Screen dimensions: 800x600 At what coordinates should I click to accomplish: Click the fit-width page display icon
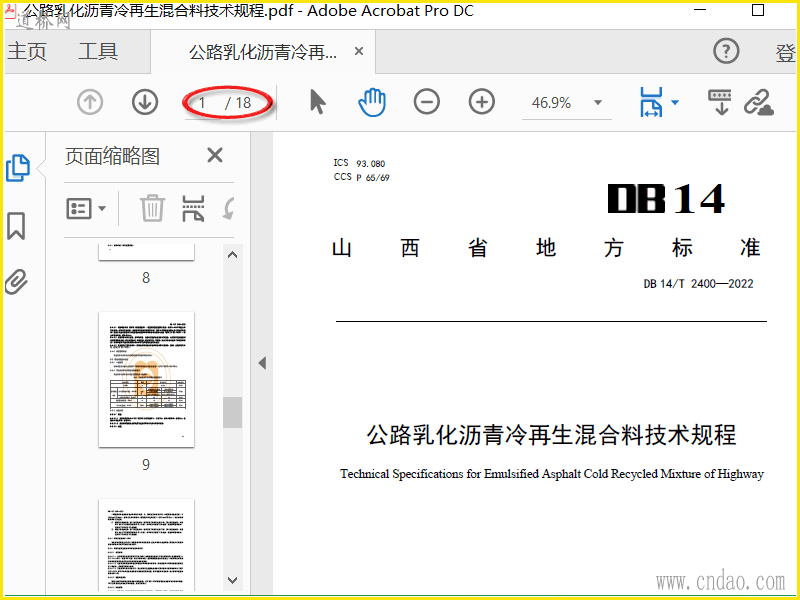tap(651, 102)
